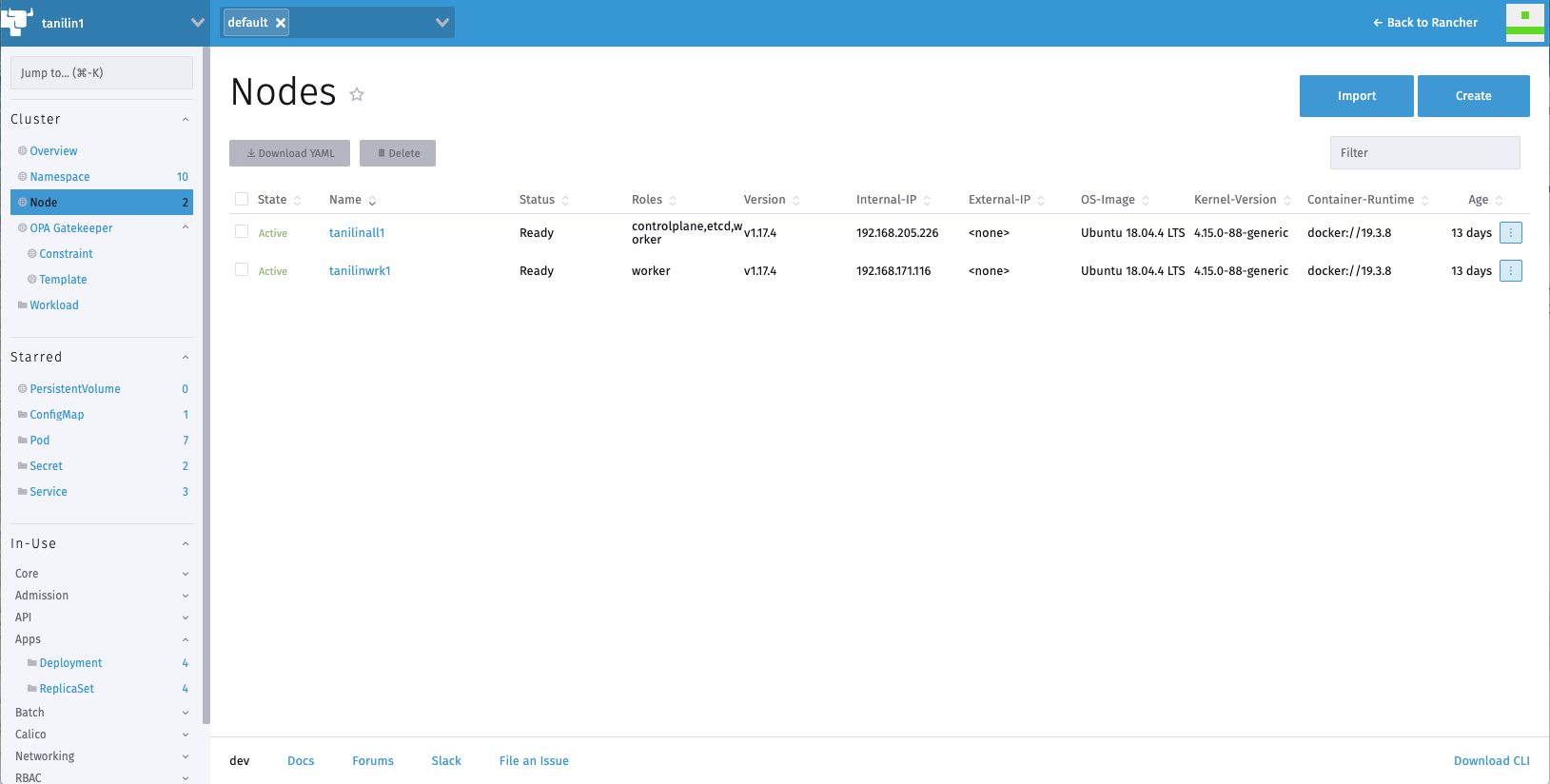This screenshot has height=784, width=1550.
Task: Select the checkbox for the tanilinwrk1 node
Action: click(242, 269)
